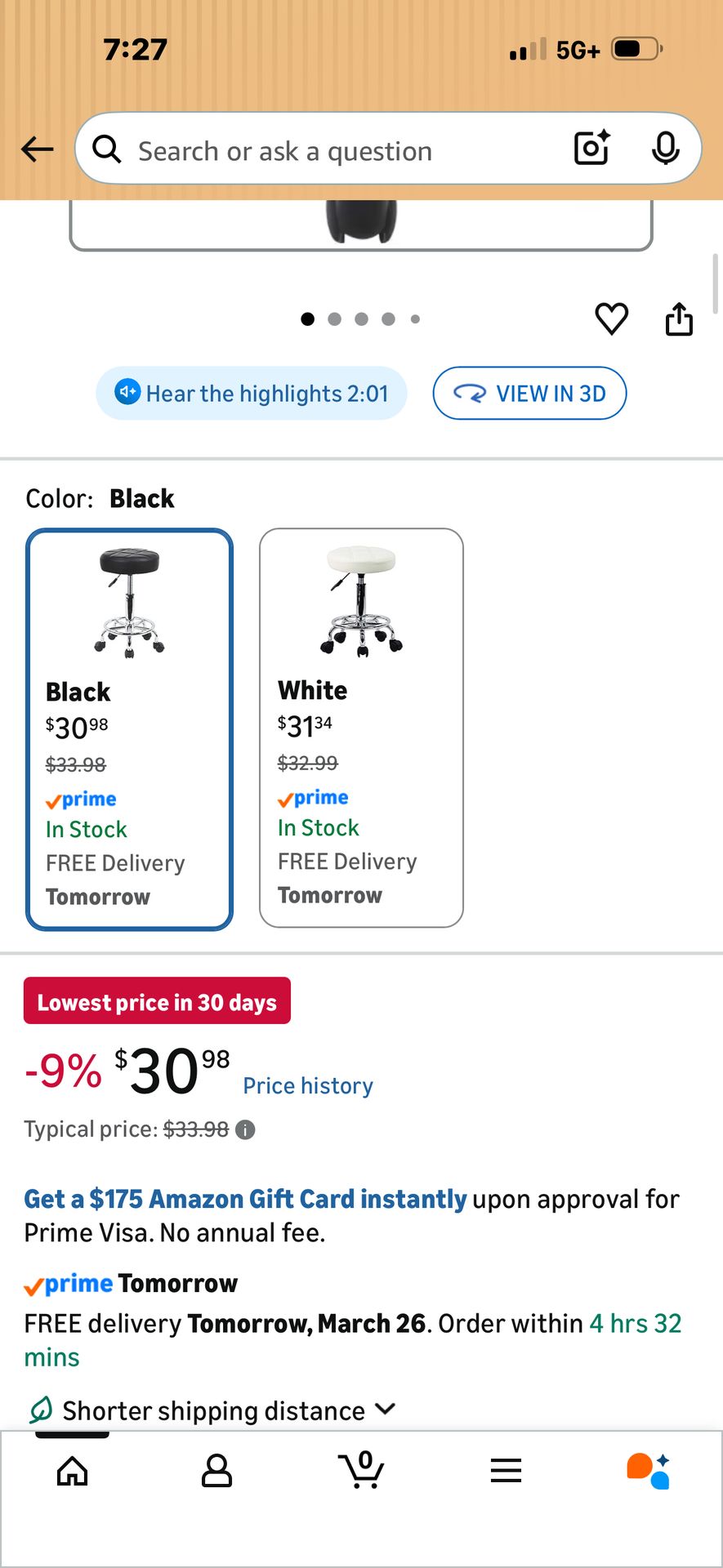Viewport: 723px width, 1568px height.
Task: Go to Home tab in bottom navigation
Action: pos(73,1471)
